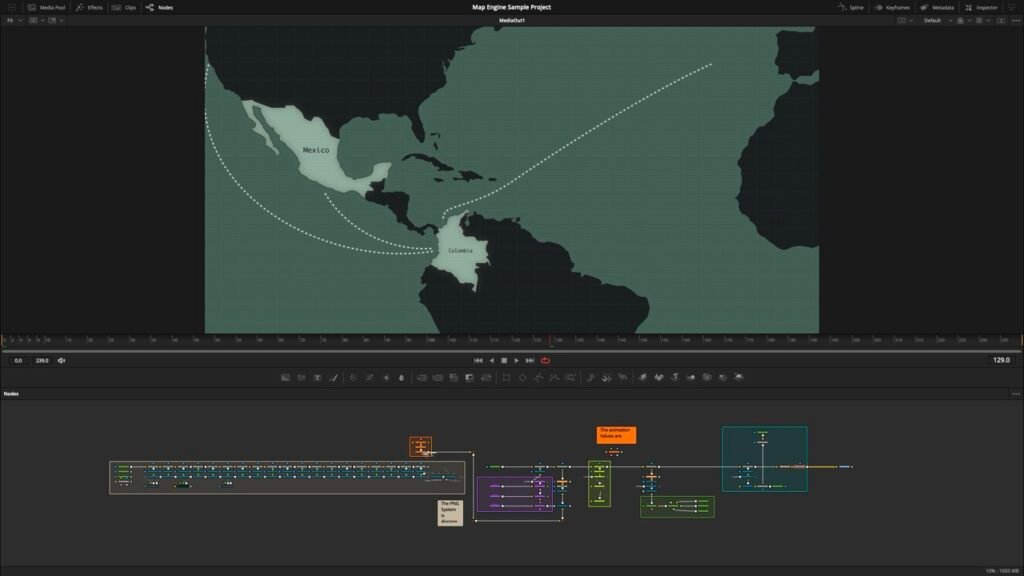Toggle the Inspector panel

tap(981, 7)
